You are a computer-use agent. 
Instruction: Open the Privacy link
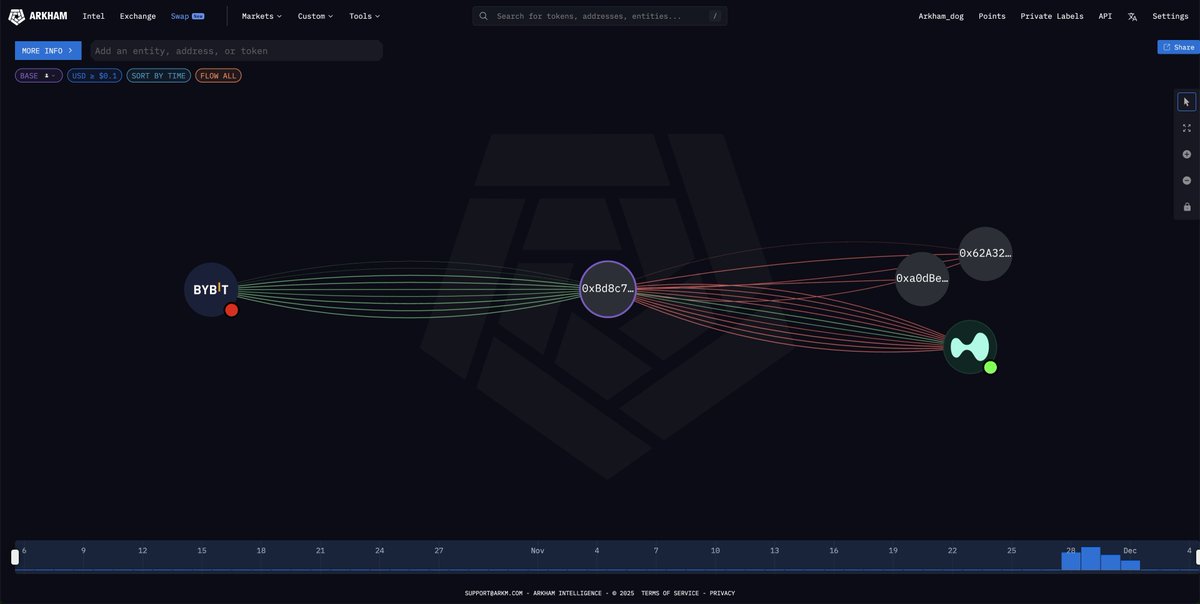(x=722, y=593)
